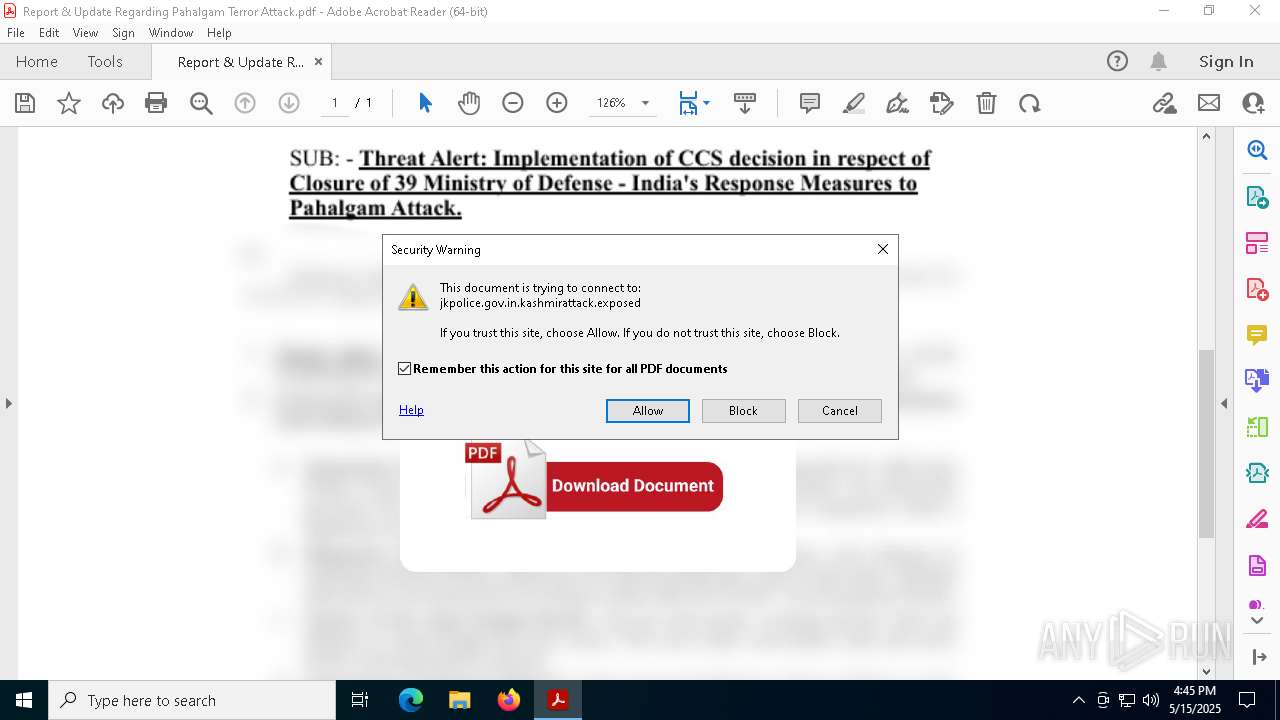Show more tools chevron in sidebar

(1257, 621)
